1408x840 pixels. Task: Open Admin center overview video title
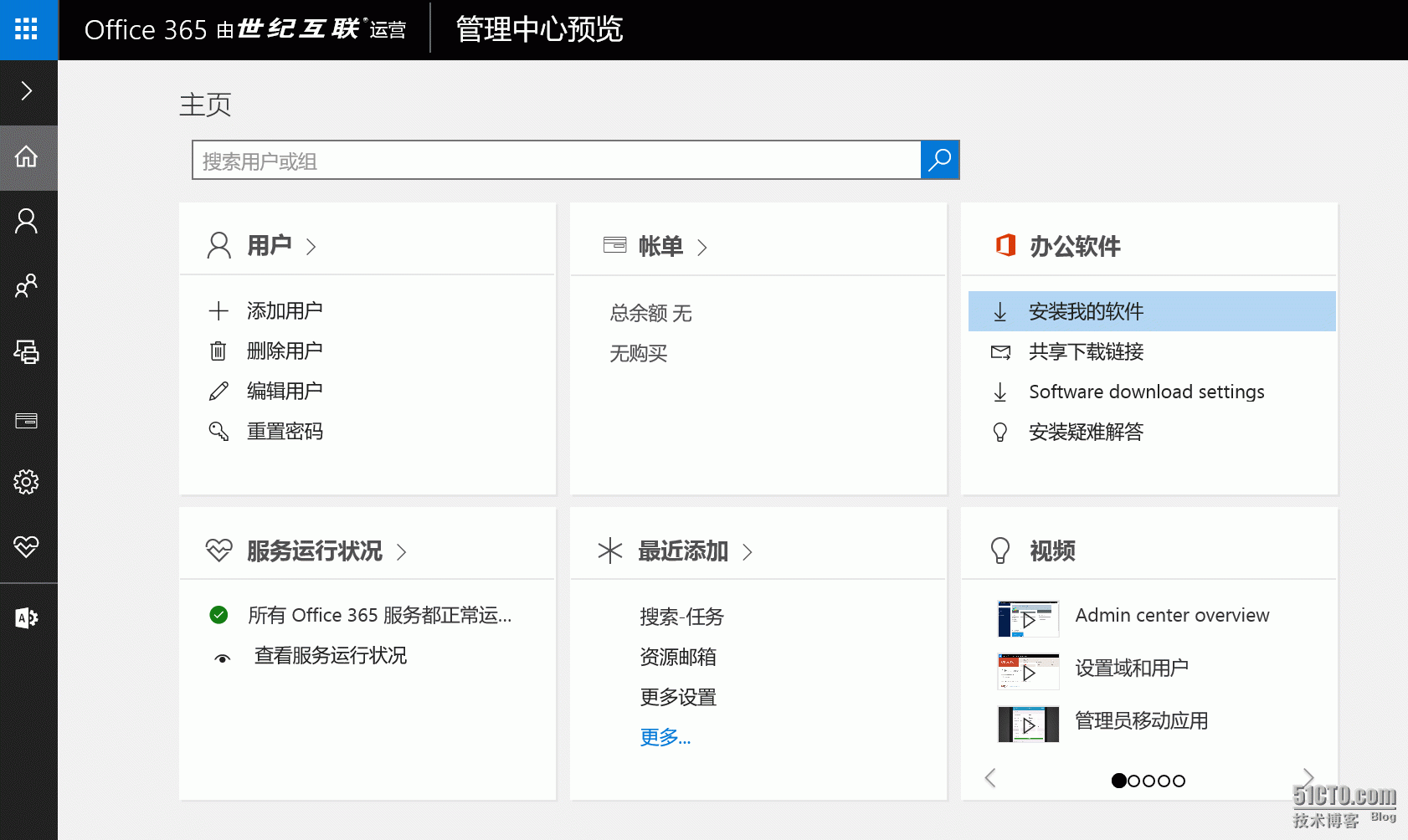coord(1172,615)
